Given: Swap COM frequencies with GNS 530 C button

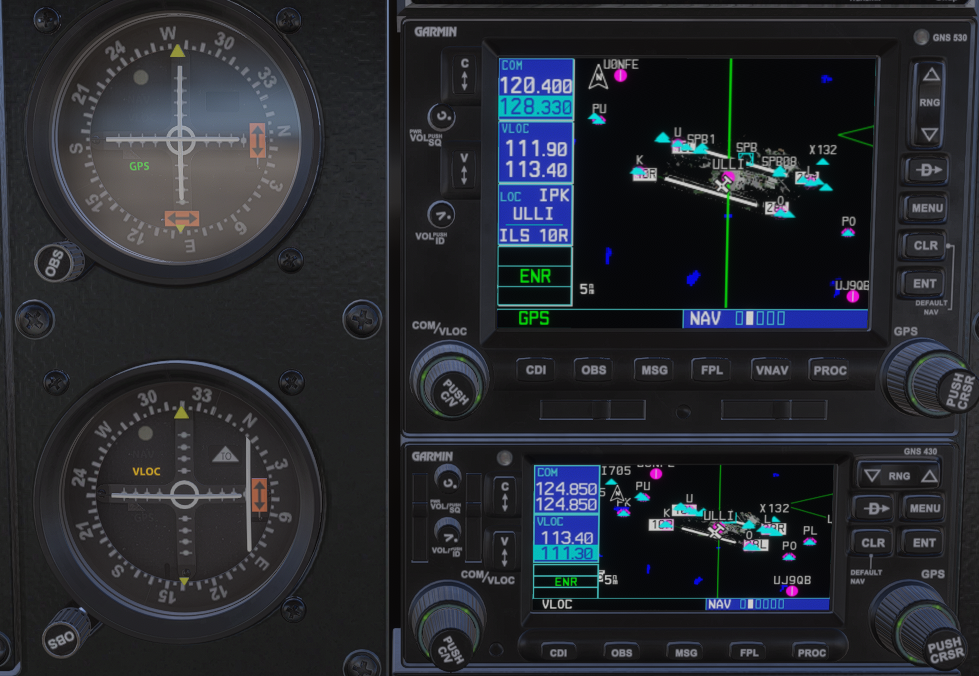Looking at the screenshot, I should [464, 75].
